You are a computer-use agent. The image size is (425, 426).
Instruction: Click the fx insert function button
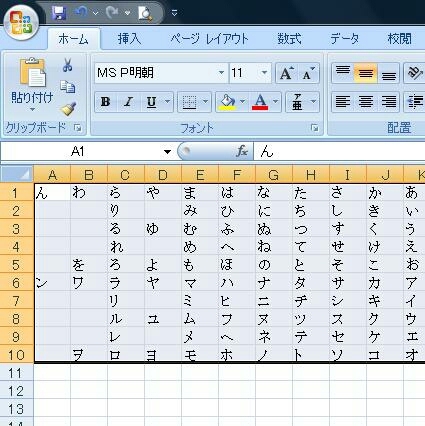point(242,152)
